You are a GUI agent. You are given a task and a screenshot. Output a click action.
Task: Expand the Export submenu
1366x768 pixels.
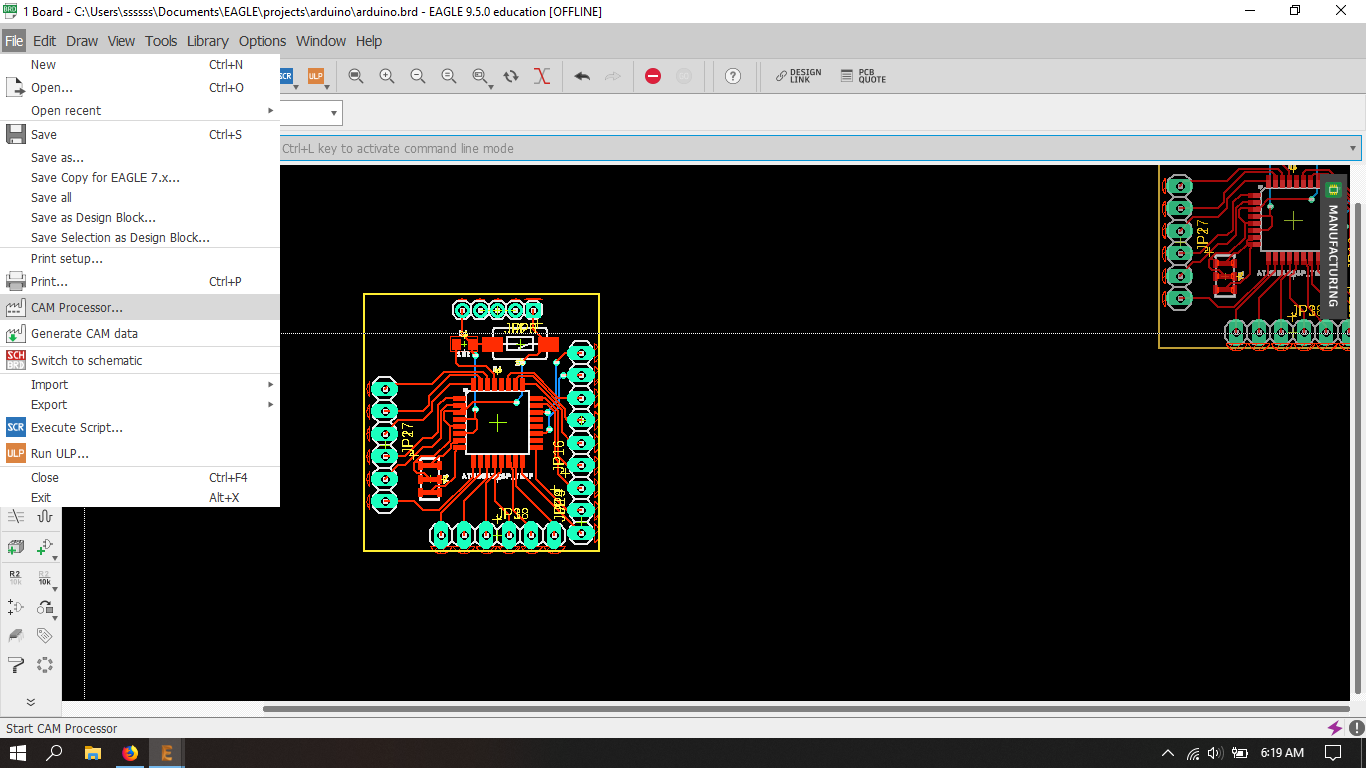270,404
